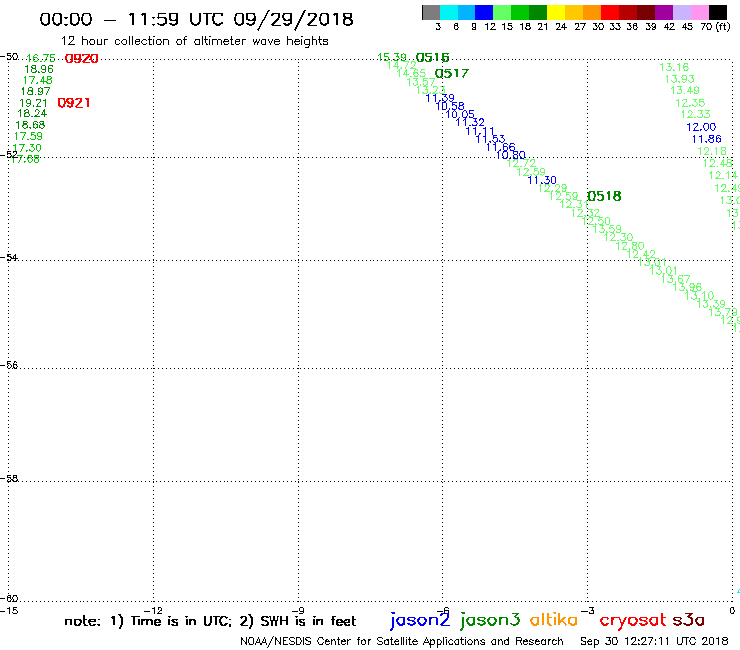
Task: Click the Sep 30 12:27:11 UTC timestamp
Action: (x=654, y=642)
